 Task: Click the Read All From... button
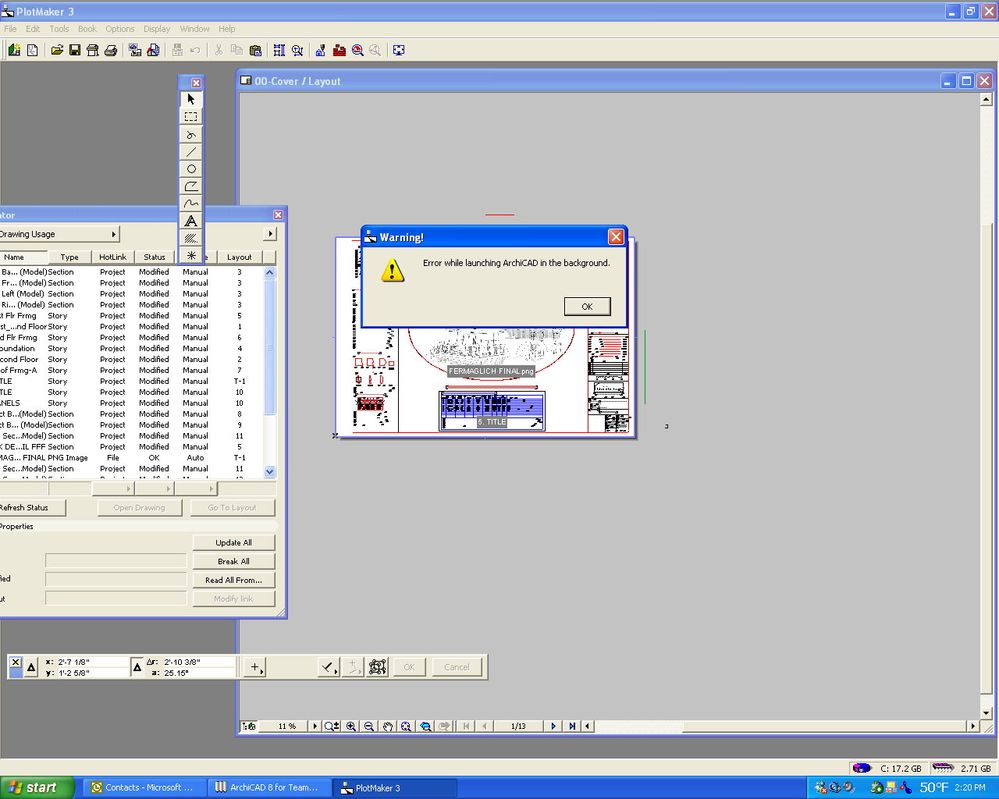coord(233,580)
